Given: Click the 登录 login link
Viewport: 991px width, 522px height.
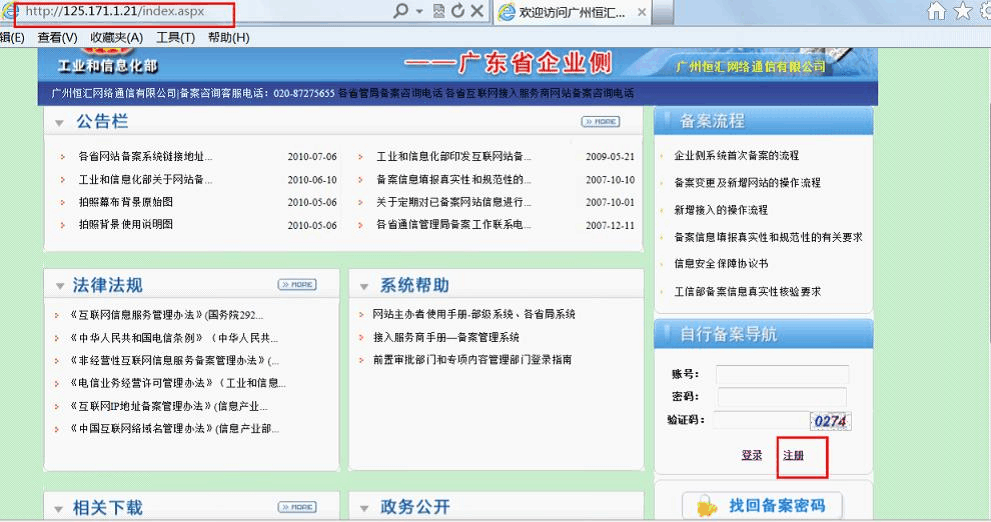Looking at the screenshot, I should click(752, 455).
